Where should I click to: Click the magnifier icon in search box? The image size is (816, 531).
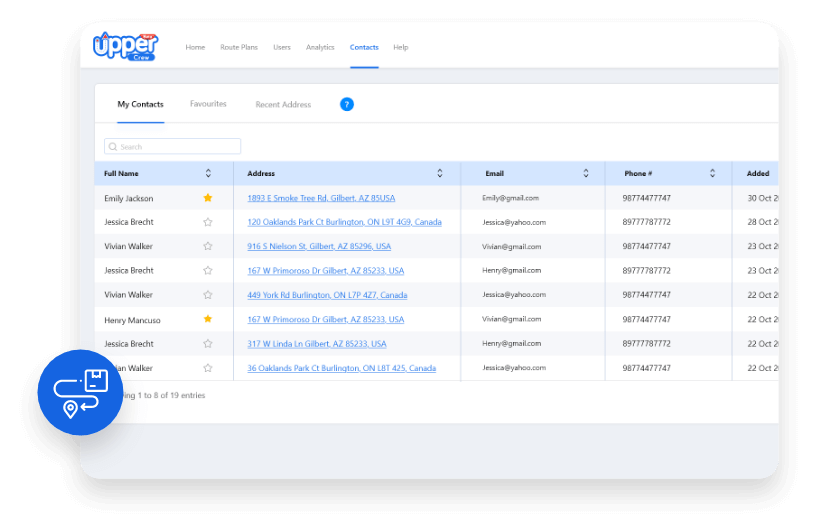[113, 147]
